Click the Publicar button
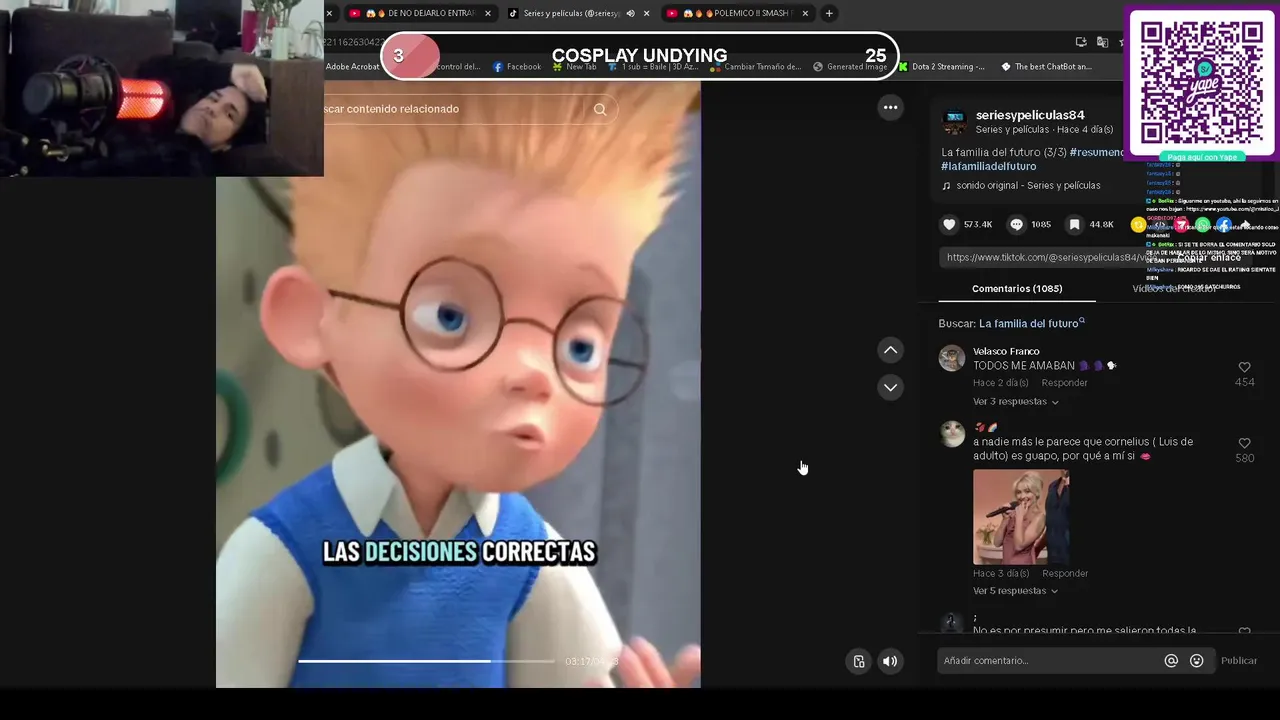This screenshot has height=720, width=1280. coord(1239,661)
